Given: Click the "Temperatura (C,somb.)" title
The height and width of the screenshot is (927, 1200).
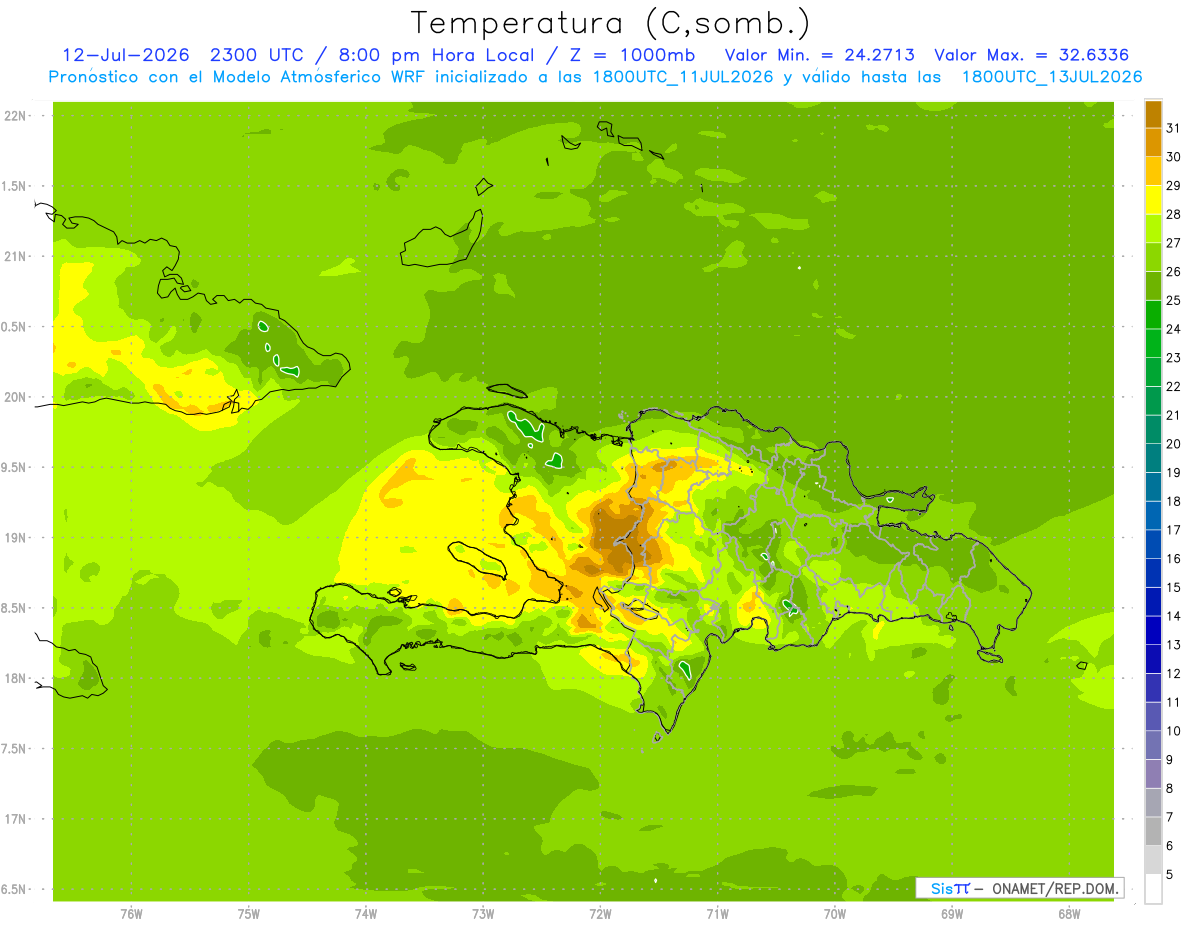Looking at the screenshot, I should (x=611, y=23).
